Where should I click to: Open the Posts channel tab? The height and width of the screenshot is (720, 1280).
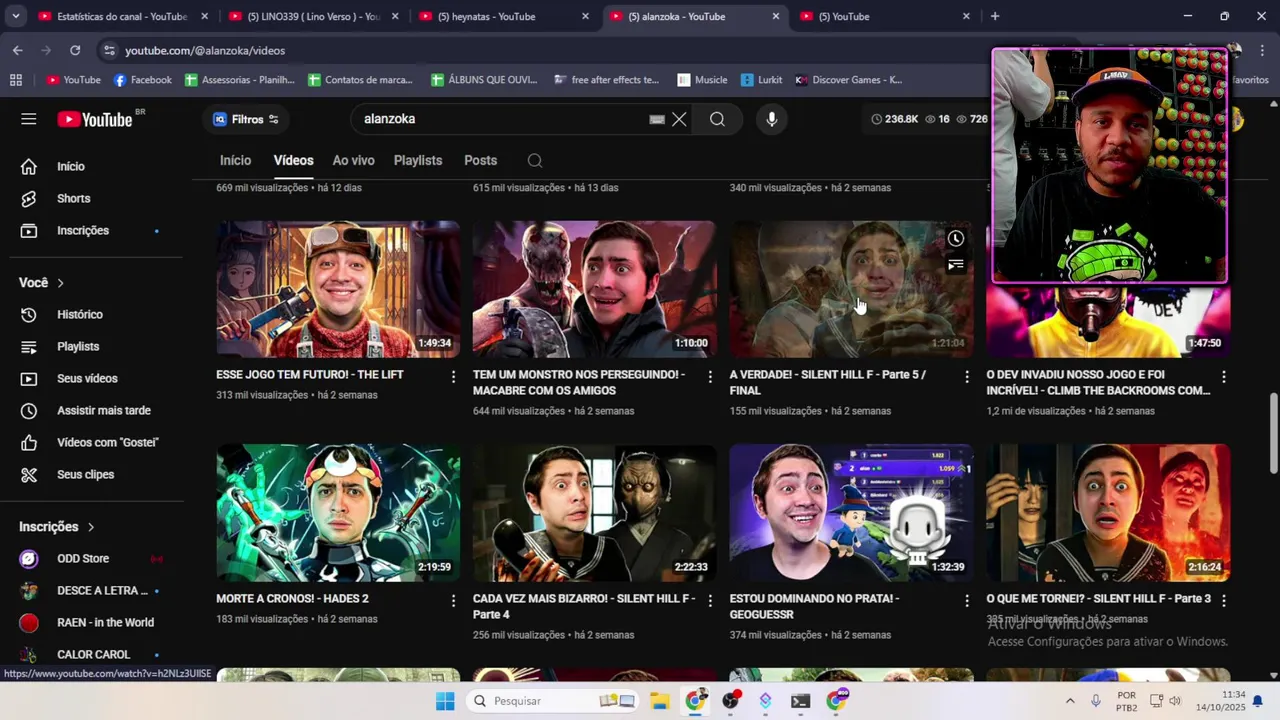480,161
